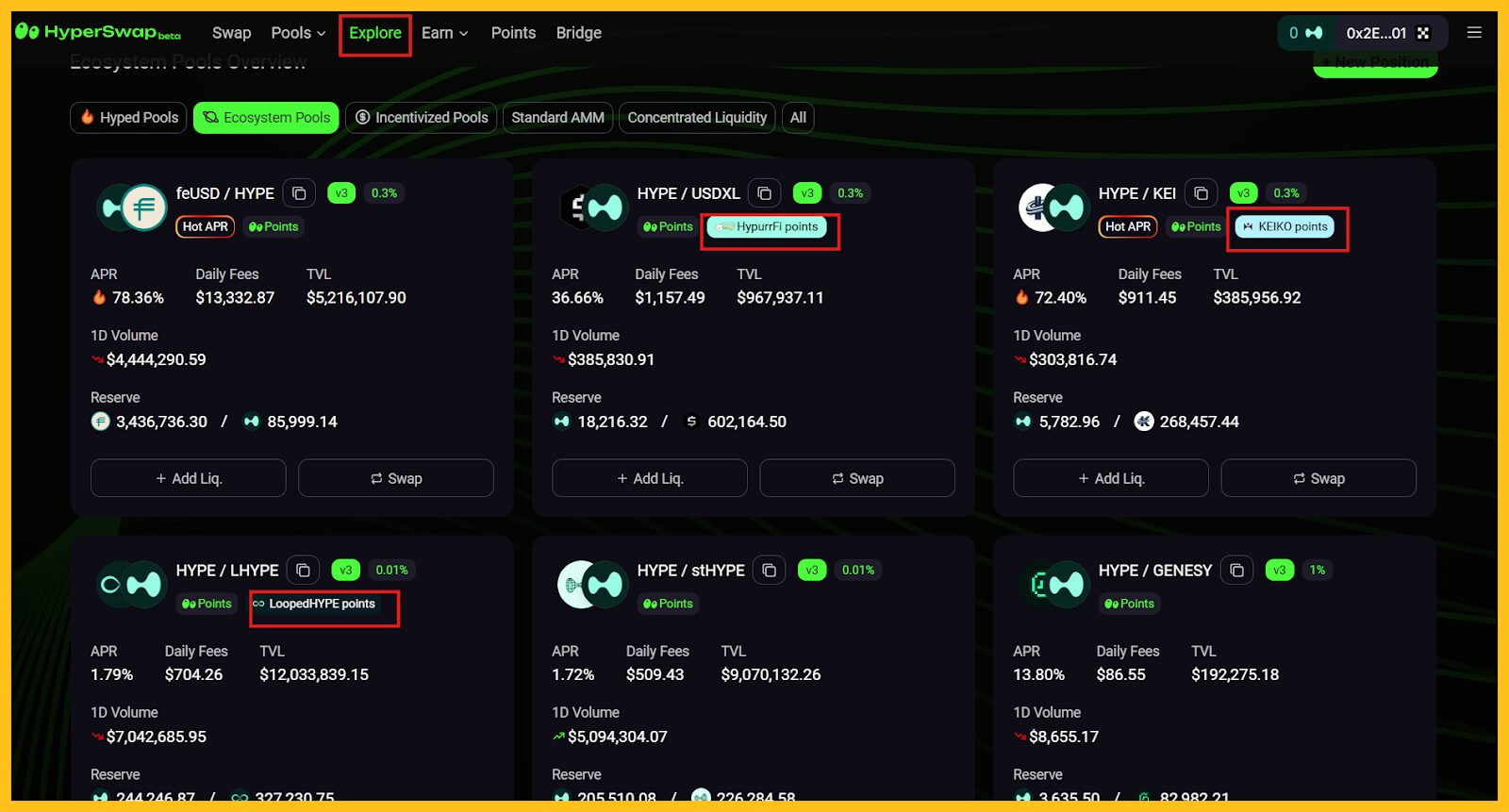The height and width of the screenshot is (812, 1509).
Task: Click the HypurrFi points badge
Action: point(768,227)
